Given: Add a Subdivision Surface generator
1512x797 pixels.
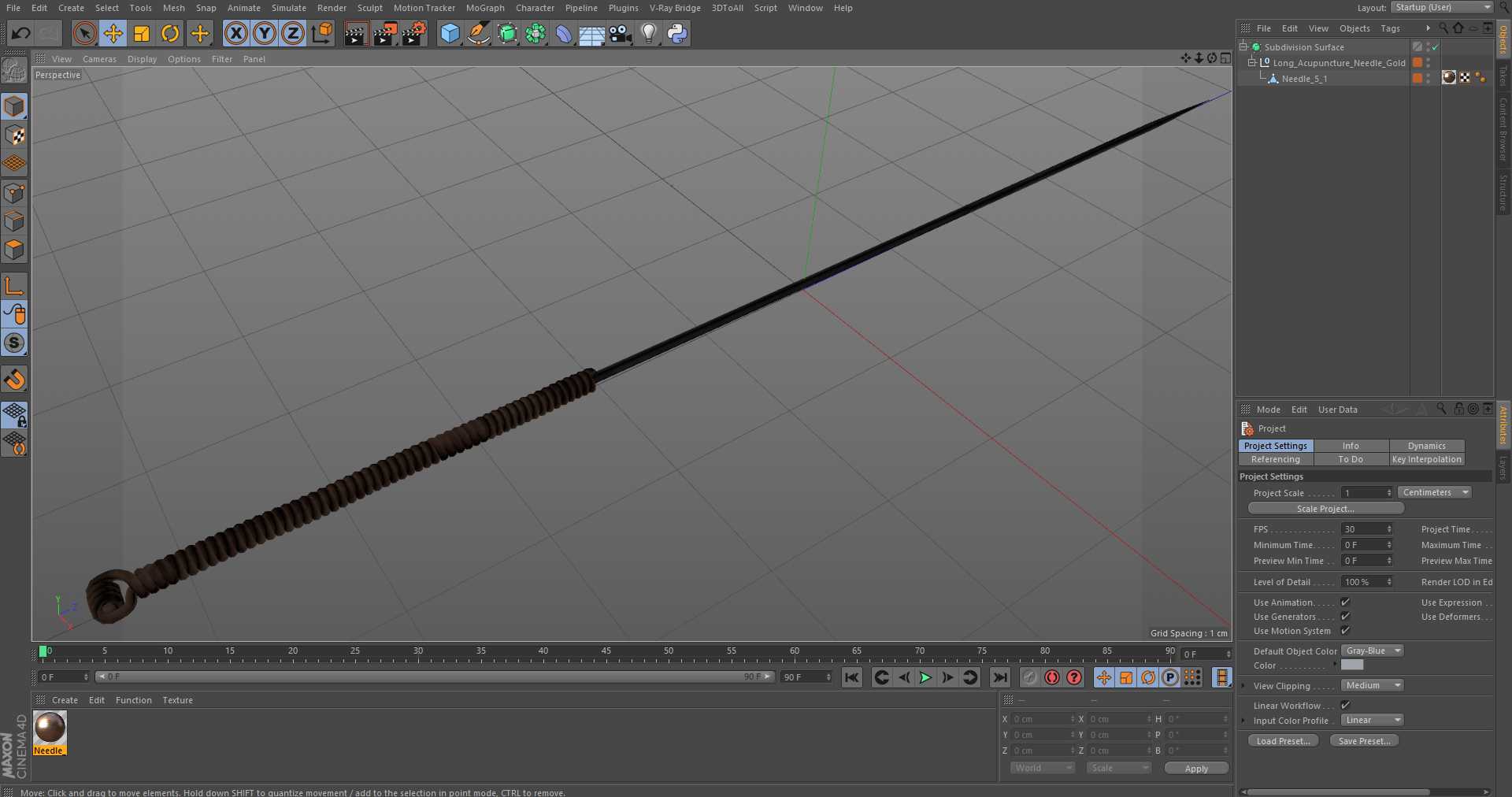Looking at the screenshot, I should pos(507,33).
